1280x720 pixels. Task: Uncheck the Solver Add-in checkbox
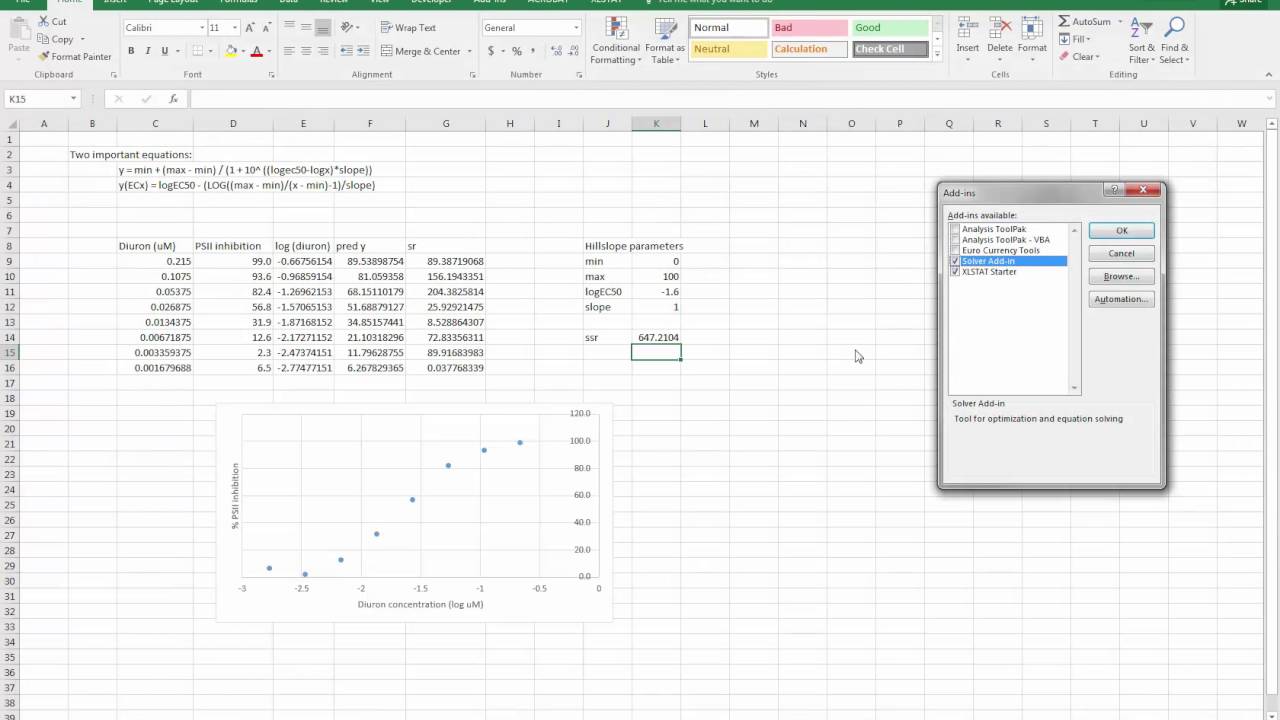tap(955, 261)
